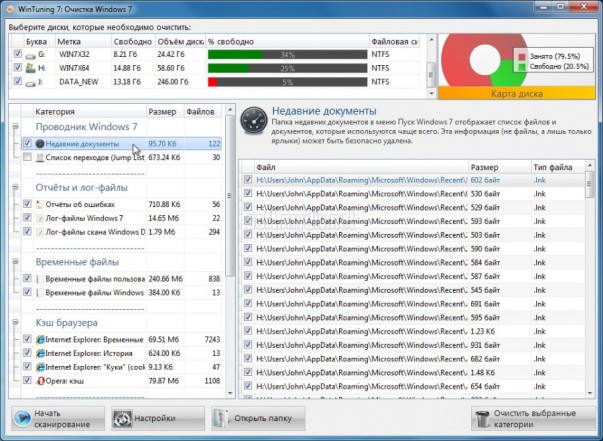Click Очистить выбранные категории button

tap(533, 418)
